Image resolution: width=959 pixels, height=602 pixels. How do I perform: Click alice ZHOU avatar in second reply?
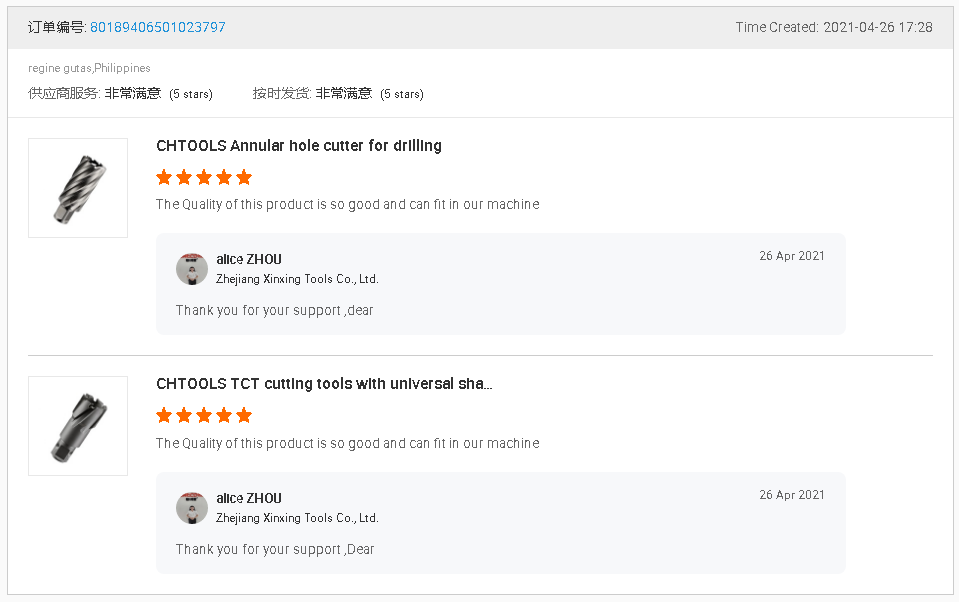click(192, 508)
